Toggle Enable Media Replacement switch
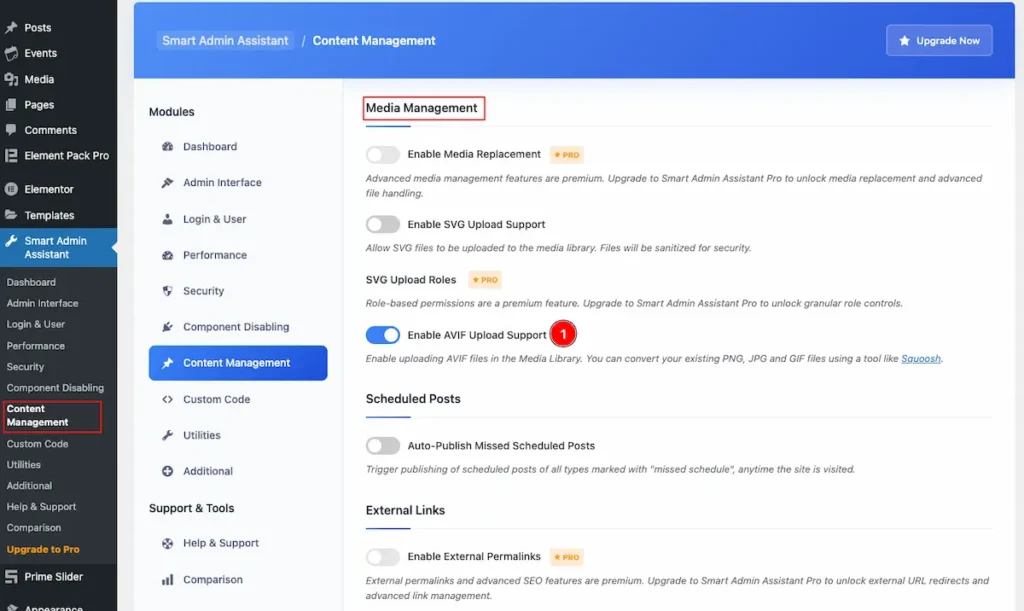 coord(383,155)
